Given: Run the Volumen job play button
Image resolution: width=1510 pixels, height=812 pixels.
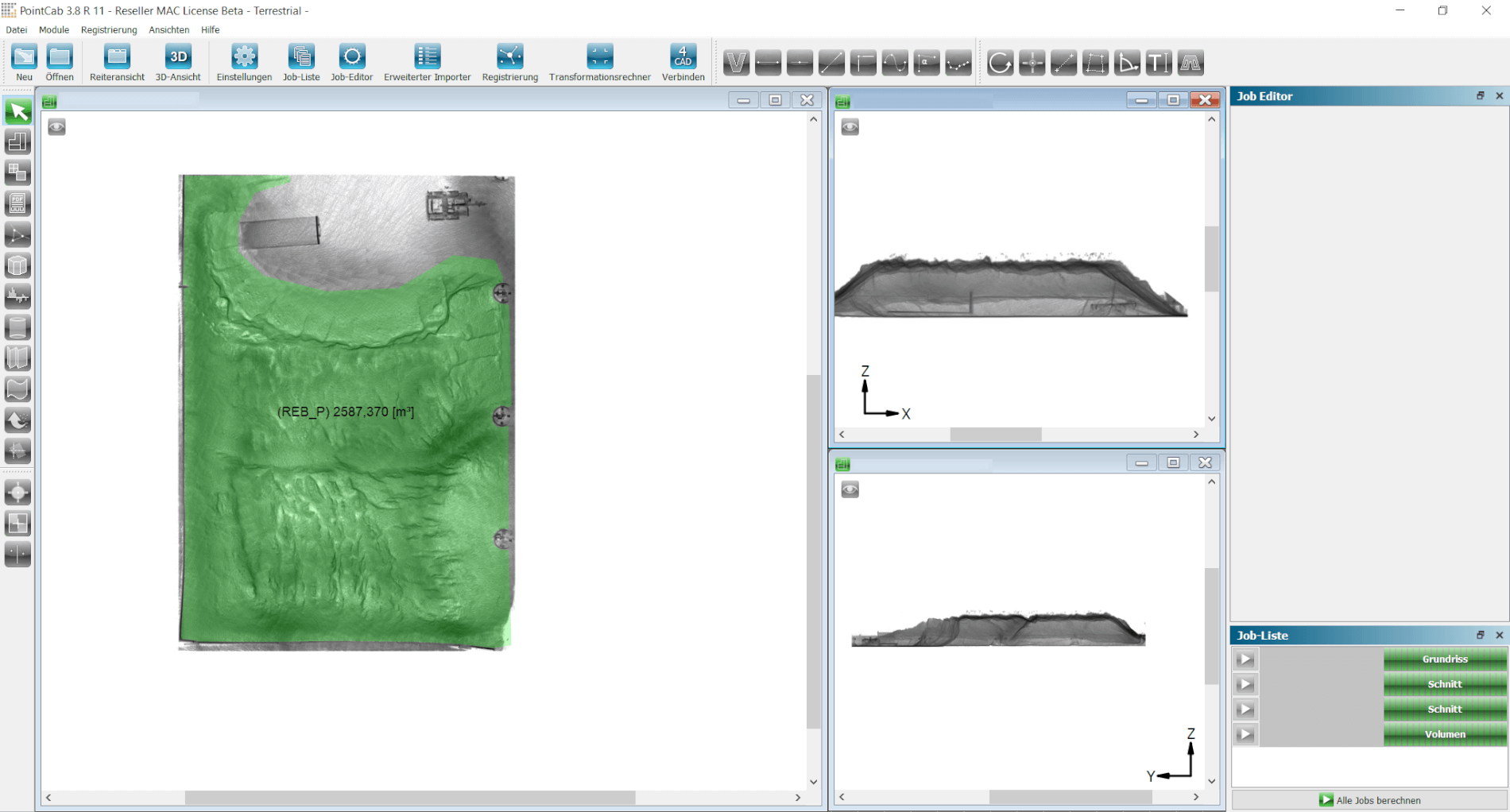Looking at the screenshot, I should tap(1245, 734).
